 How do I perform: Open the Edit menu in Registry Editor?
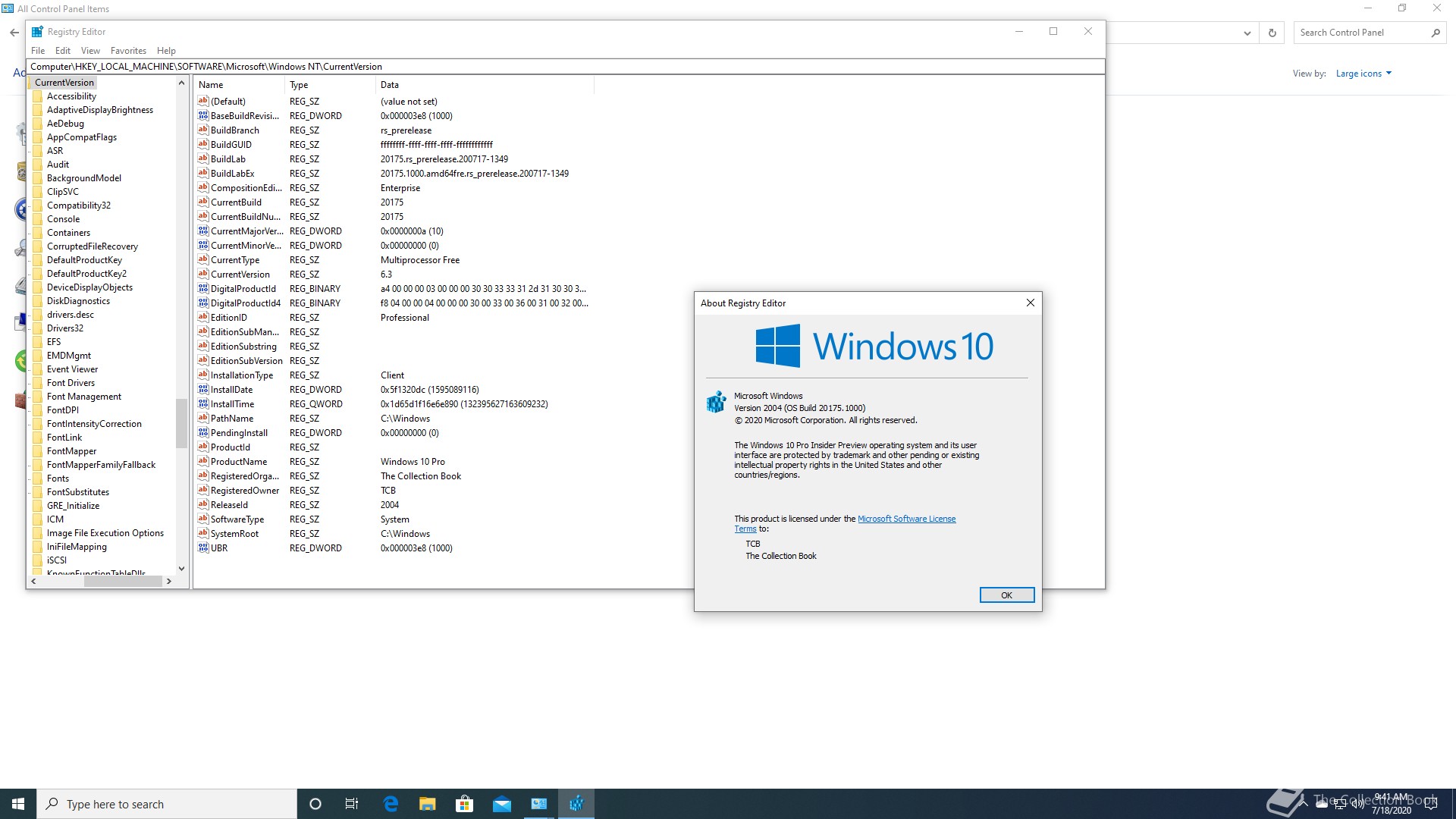63,51
